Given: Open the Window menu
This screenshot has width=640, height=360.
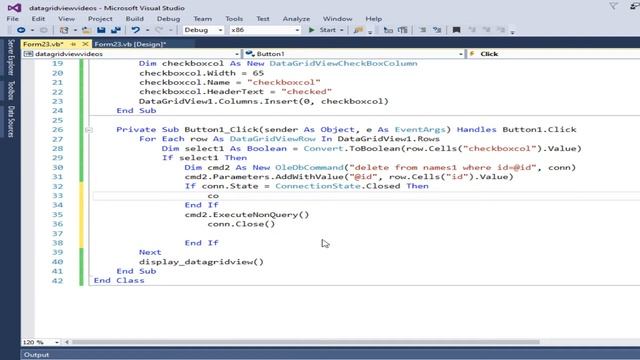Looking at the screenshot, I should pos(337,19).
